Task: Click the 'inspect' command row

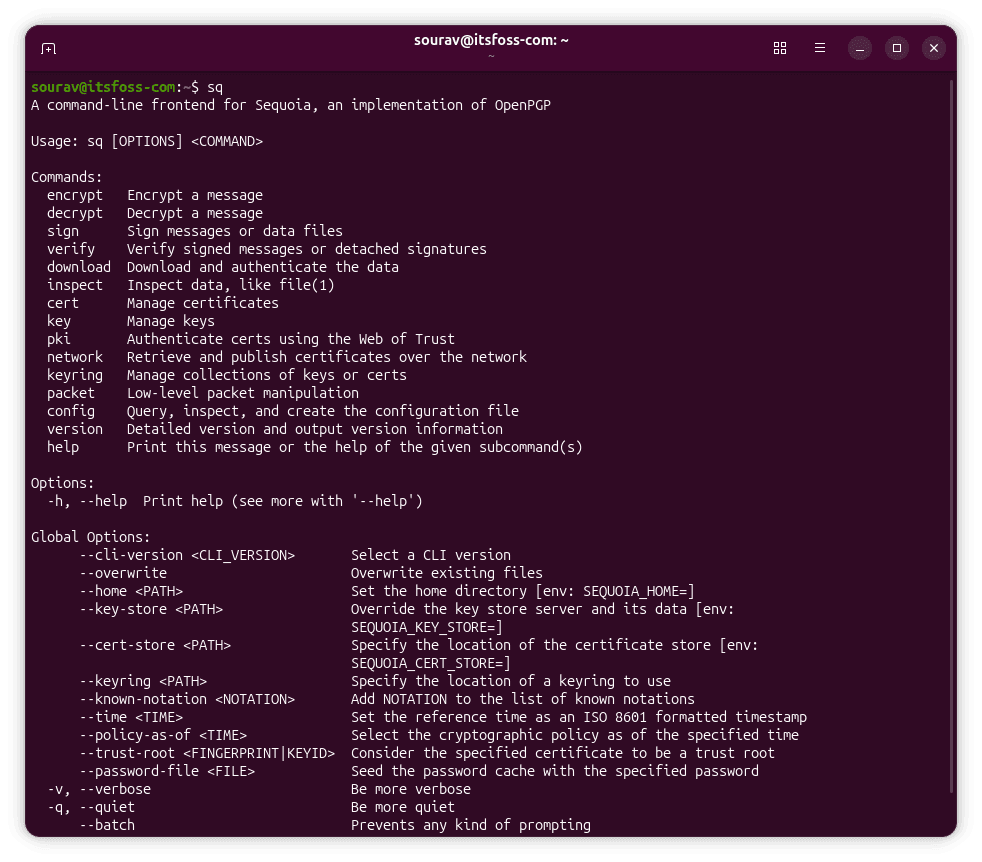Action: [191, 286]
